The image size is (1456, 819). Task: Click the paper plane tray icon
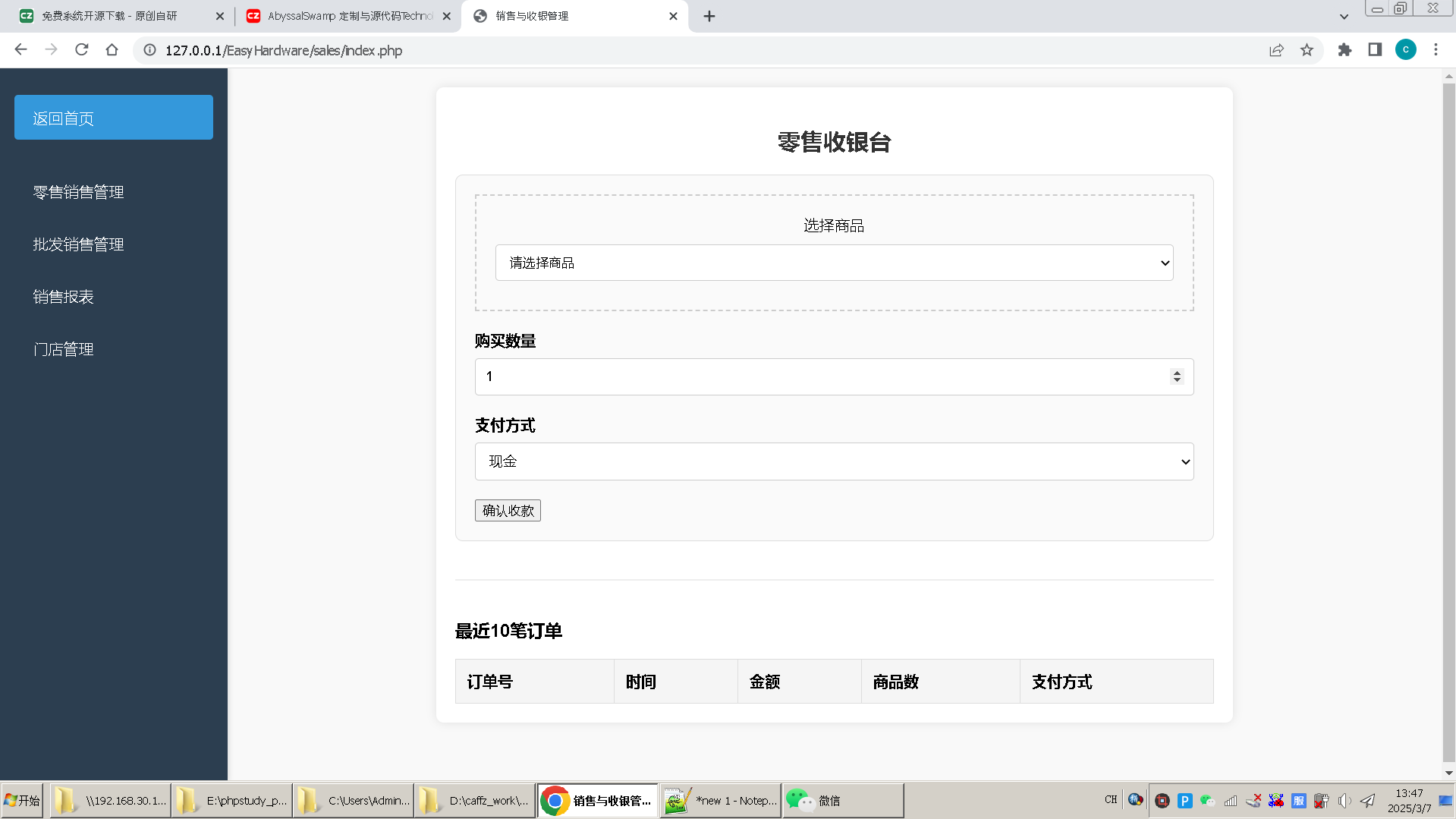(x=1367, y=801)
